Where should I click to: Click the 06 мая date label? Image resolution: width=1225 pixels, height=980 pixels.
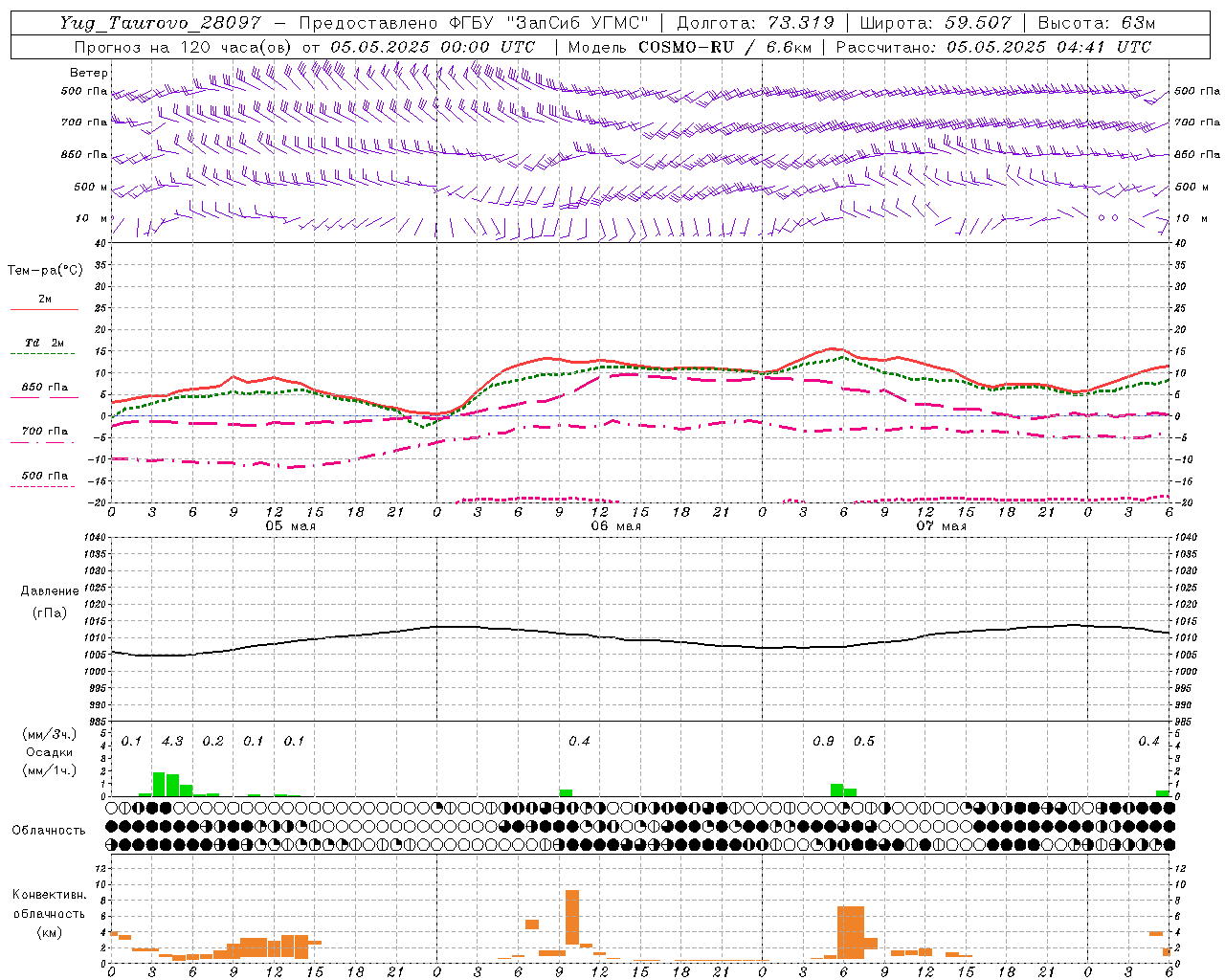coord(615,526)
